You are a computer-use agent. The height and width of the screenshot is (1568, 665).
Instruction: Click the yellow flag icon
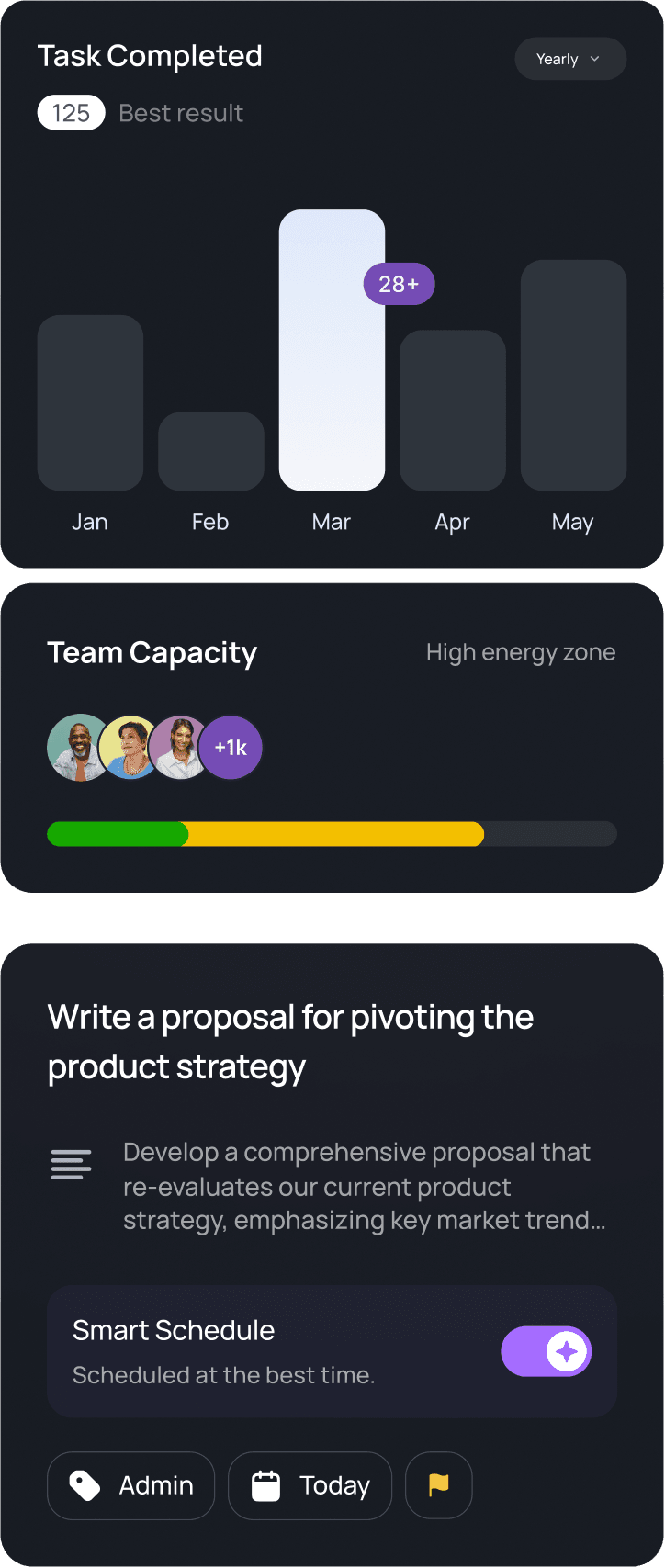pos(438,1485)
